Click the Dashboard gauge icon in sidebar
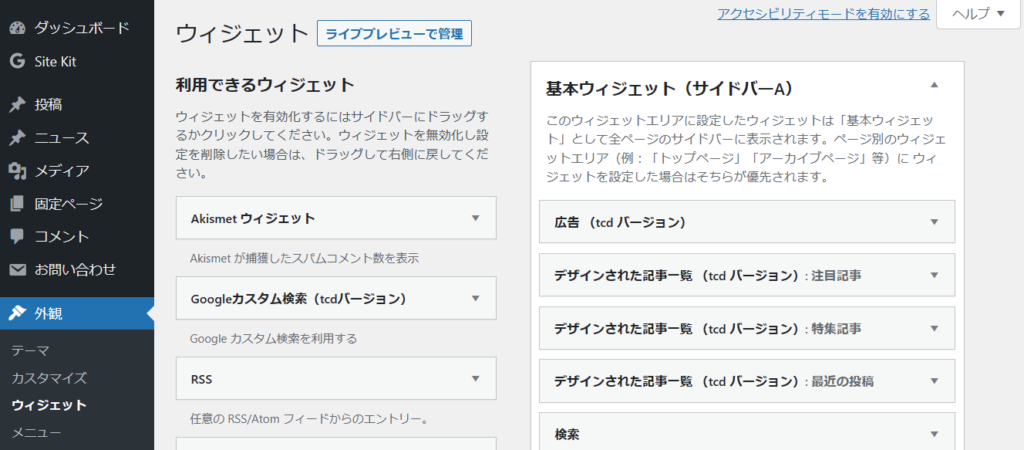 17,28
